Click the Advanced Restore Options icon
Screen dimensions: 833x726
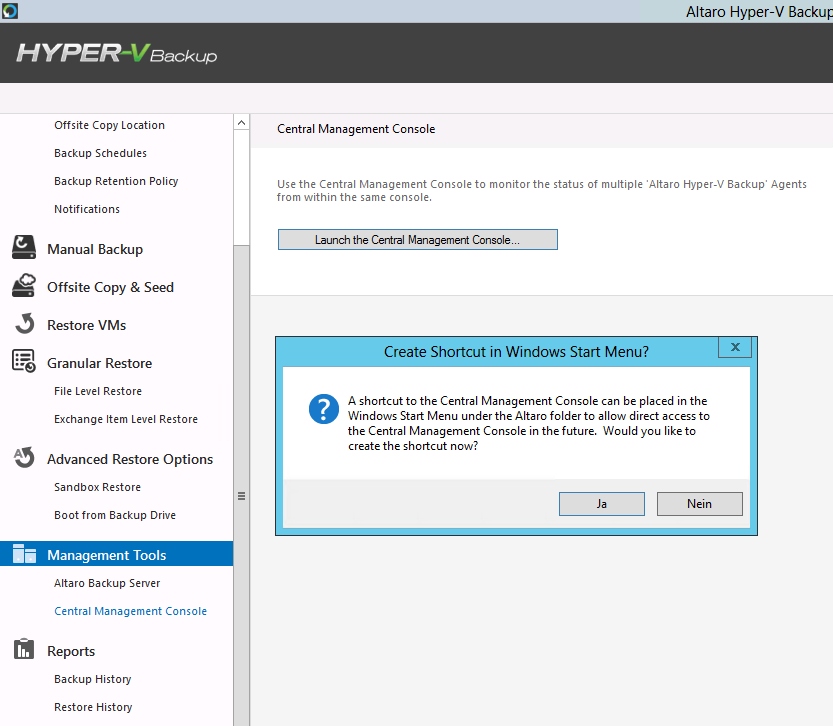point(24,457)
